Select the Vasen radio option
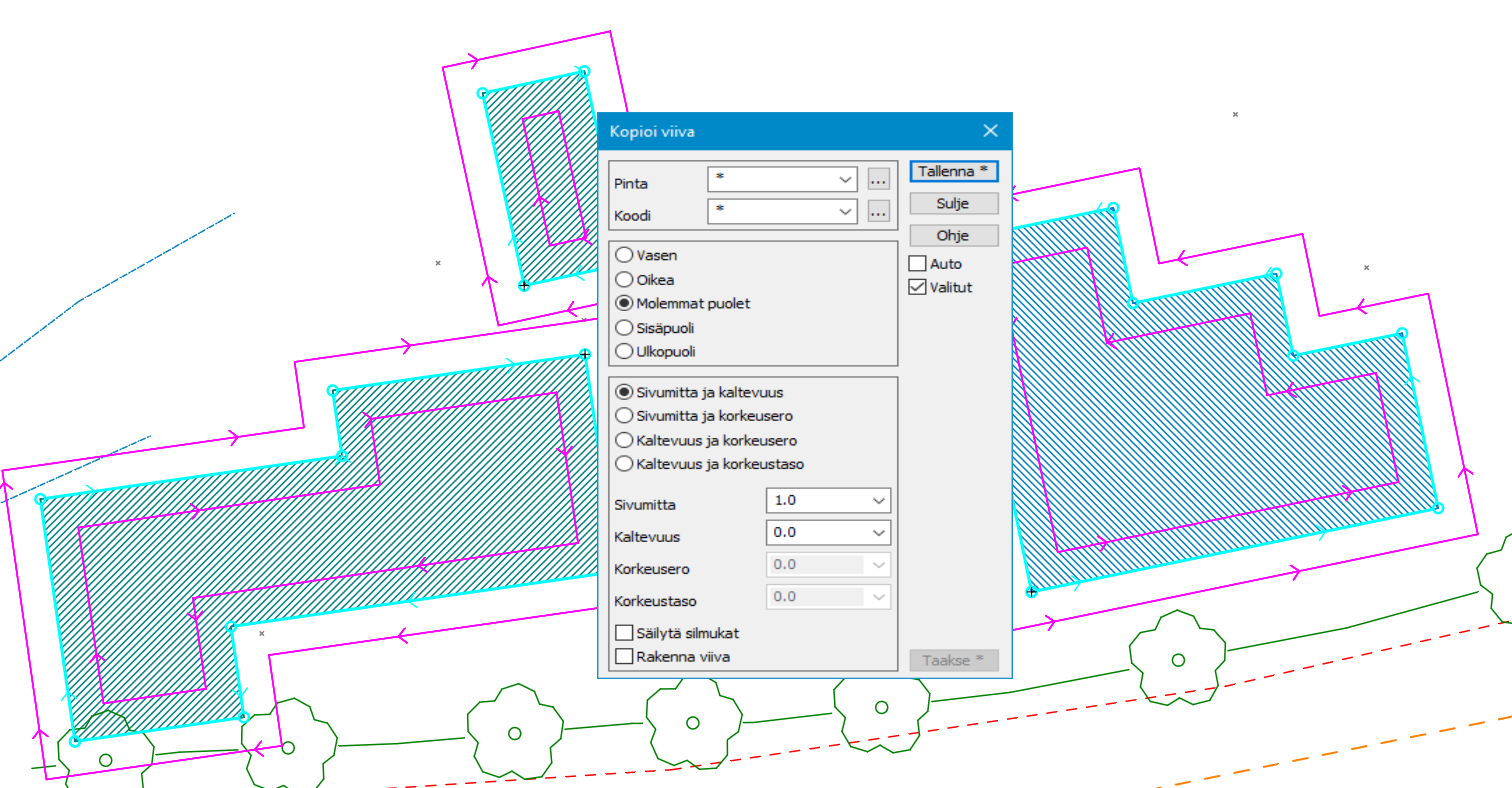The image size is (1512, 788). [x=624, y=255]
